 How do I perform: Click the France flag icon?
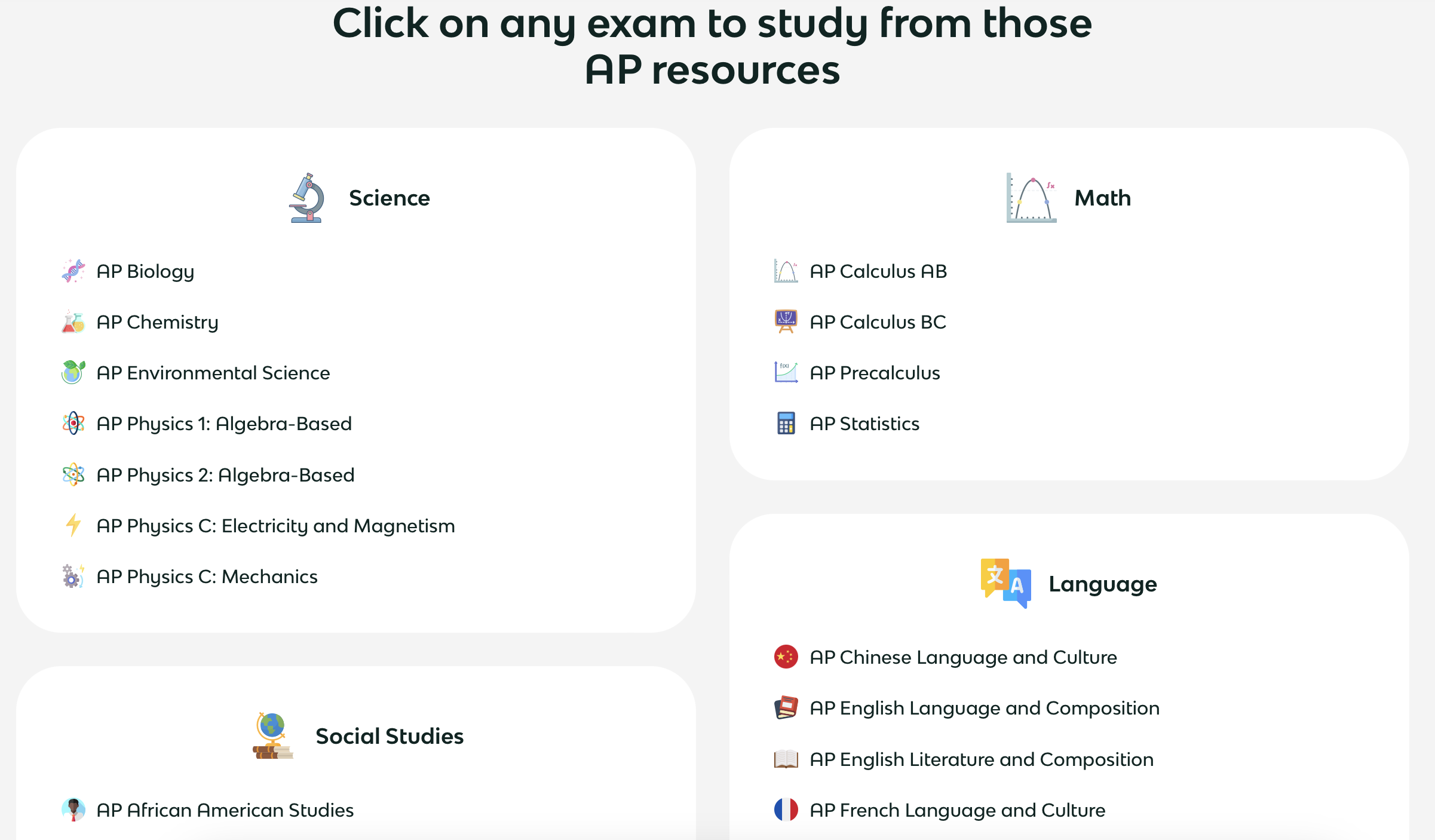point(786,810)
